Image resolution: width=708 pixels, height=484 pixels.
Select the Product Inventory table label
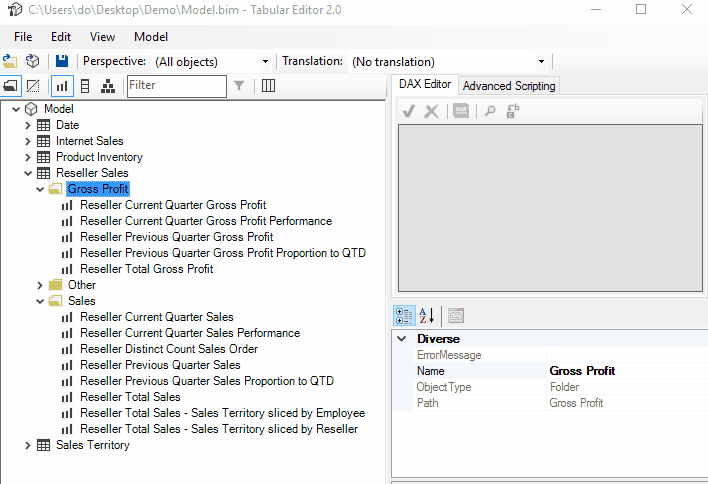pyautogui.click(x=99, y=157)
